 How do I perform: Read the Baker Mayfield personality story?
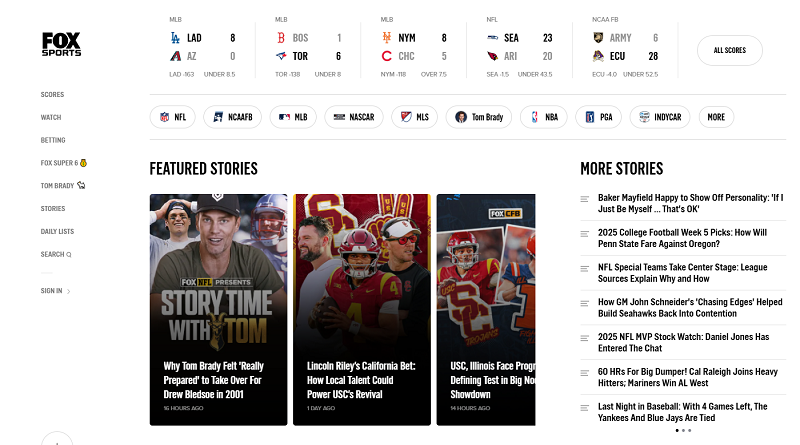coord(689,204)
